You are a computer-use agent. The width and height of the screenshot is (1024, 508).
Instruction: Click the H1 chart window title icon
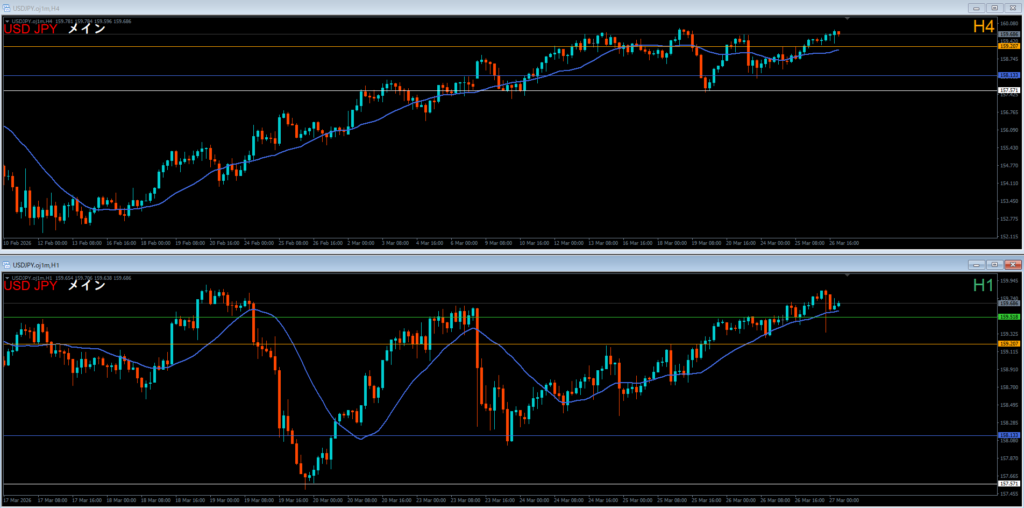(6, 264)
